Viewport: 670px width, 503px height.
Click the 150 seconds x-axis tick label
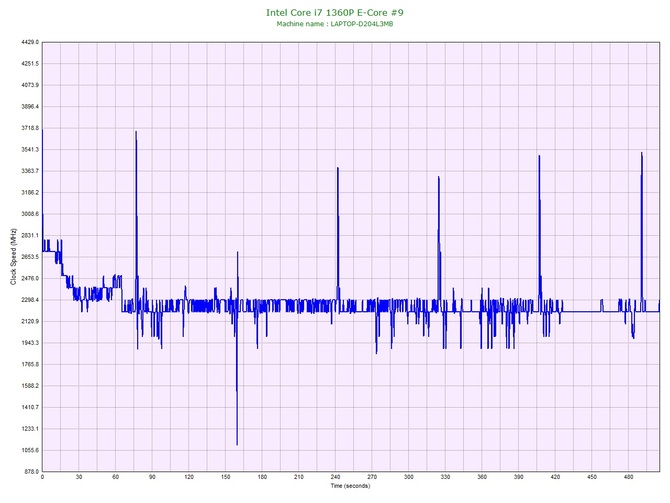pos(226,477)
